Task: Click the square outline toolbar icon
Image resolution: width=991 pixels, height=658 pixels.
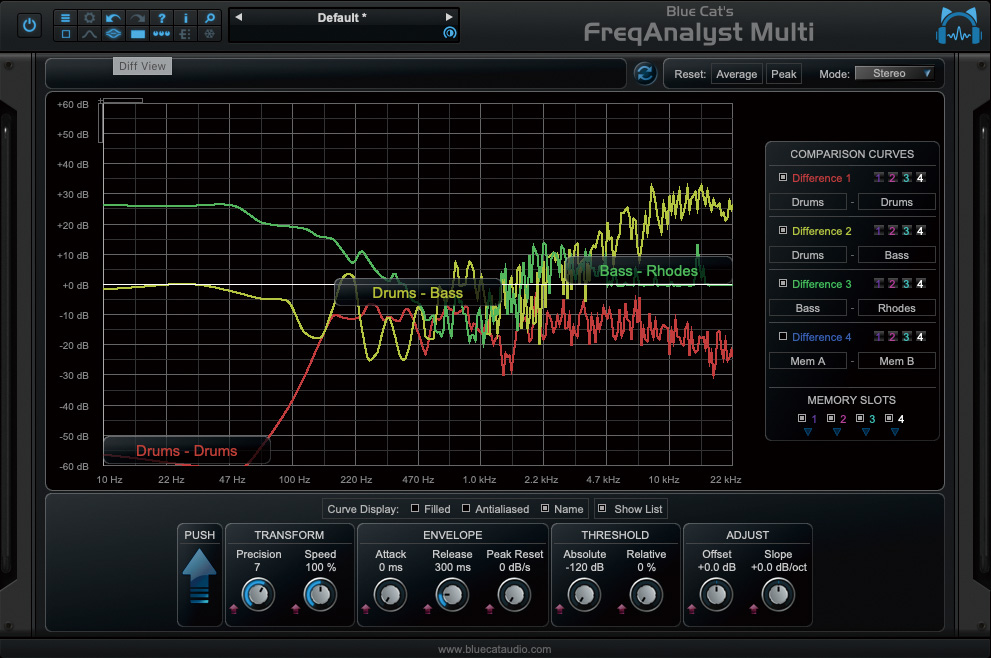Action: coord(65,34)
